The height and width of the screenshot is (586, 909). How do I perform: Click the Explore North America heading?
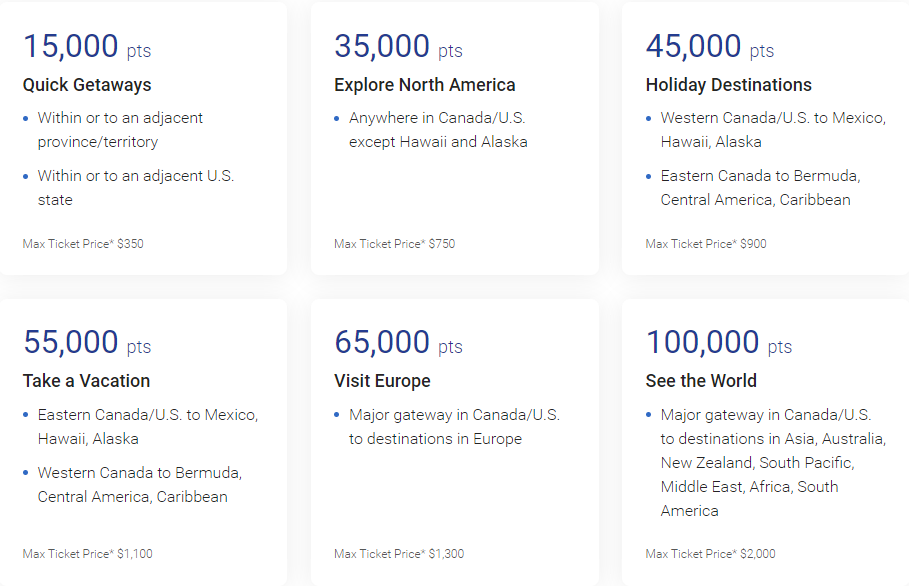coord(425,85)
